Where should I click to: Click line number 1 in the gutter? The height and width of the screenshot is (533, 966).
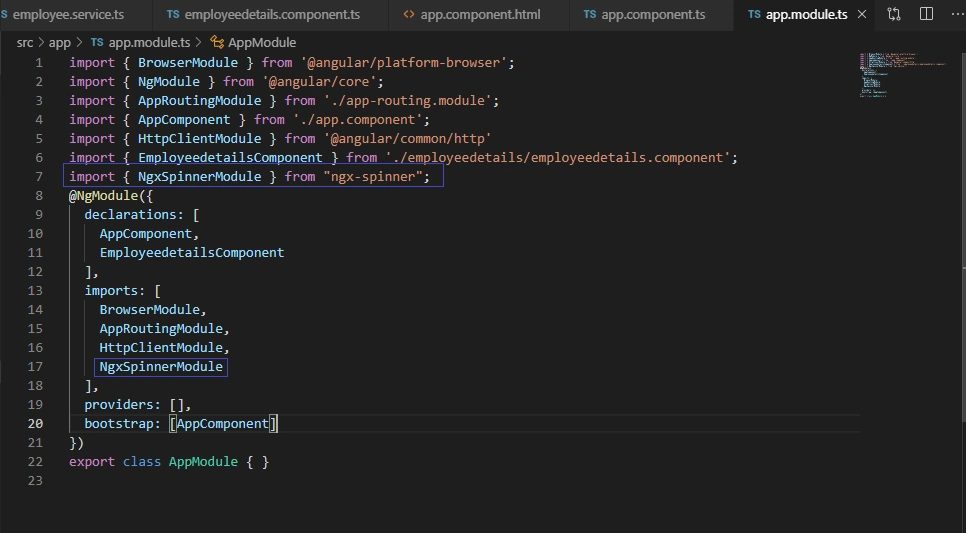39,62
